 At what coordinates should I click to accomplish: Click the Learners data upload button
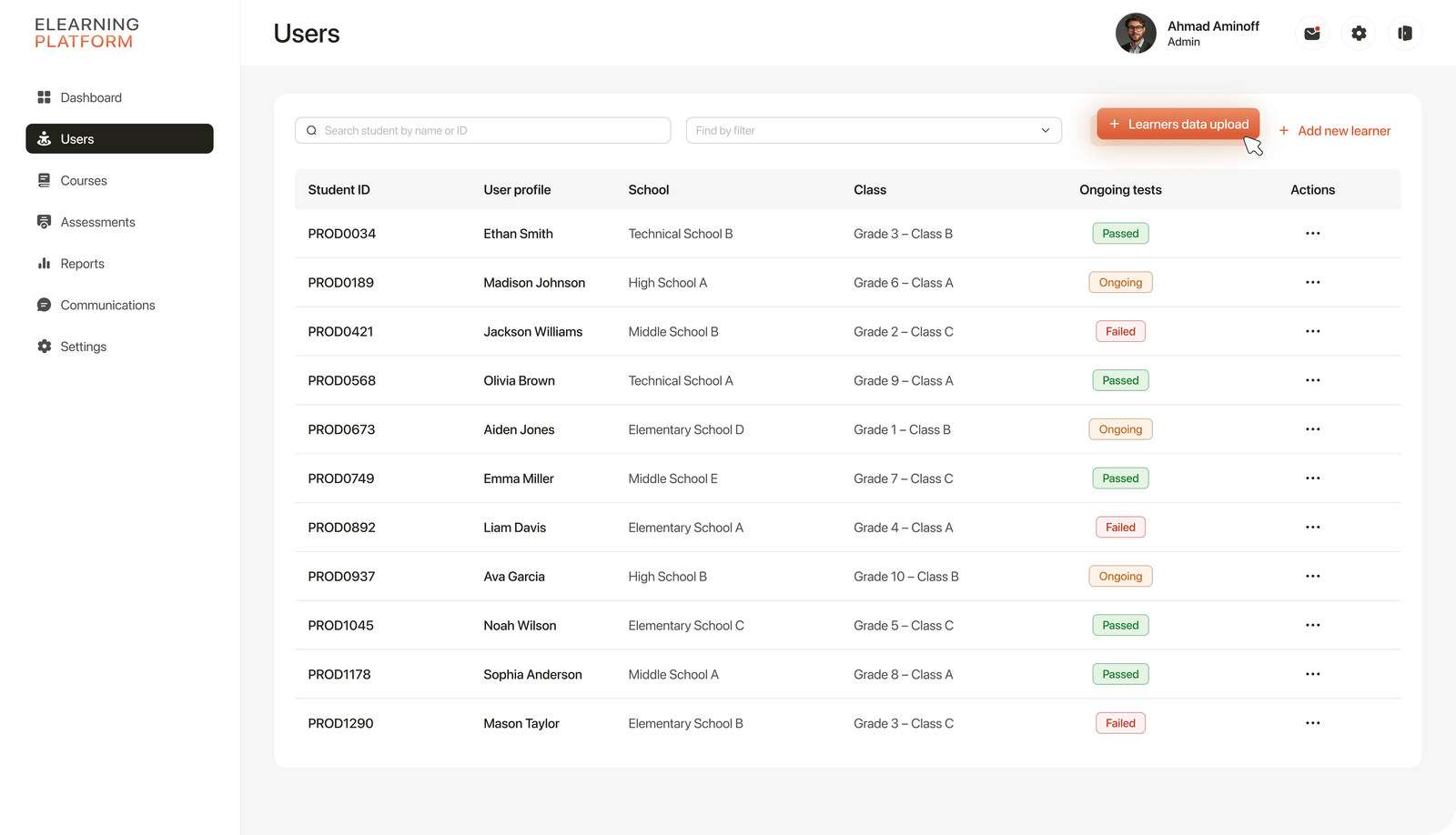tap(1178, 125)
